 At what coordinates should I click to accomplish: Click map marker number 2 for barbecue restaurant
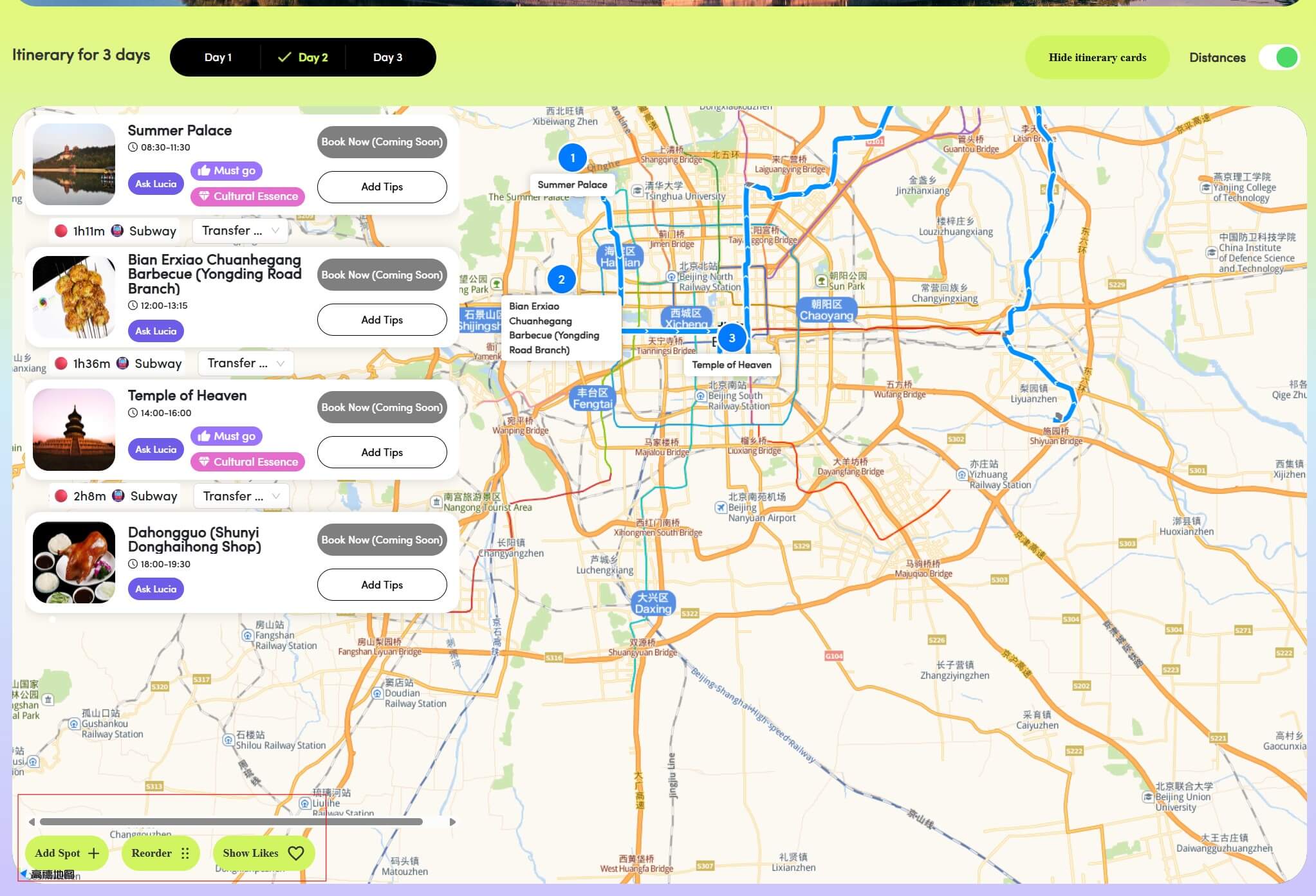coord(561,279)
